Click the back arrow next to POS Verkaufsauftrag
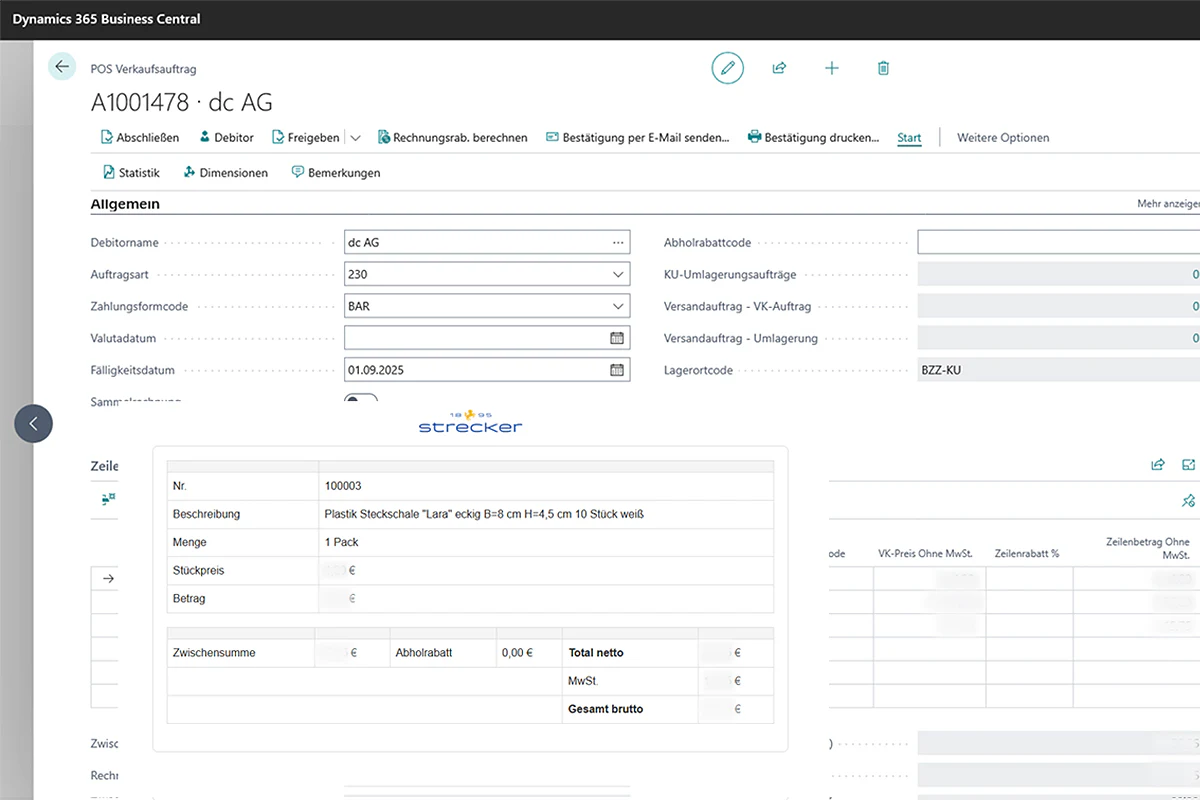The width and height of the screenshot is (1200, 800). (62, 67)
